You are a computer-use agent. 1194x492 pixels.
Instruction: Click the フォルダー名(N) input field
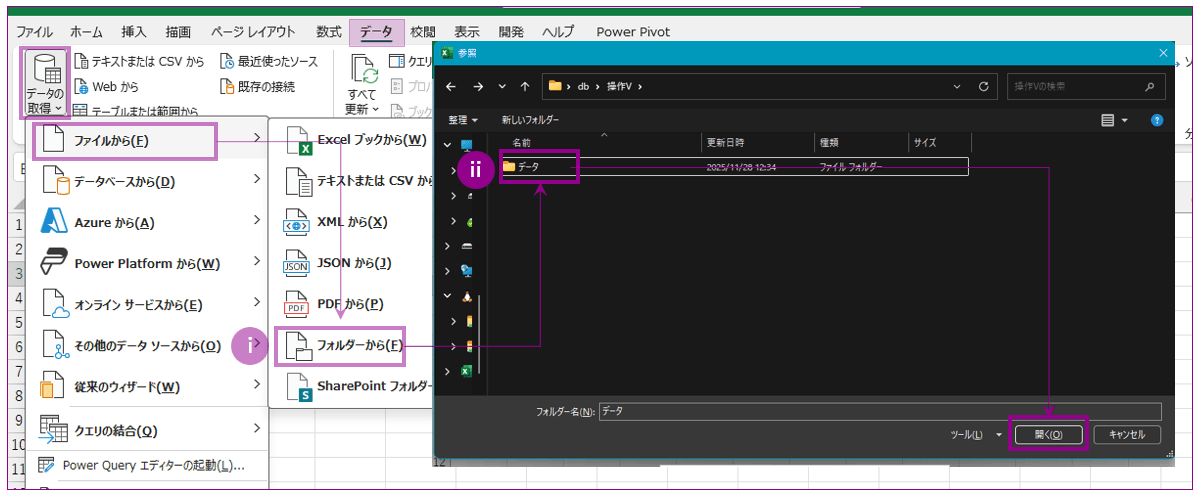[880, 411]
